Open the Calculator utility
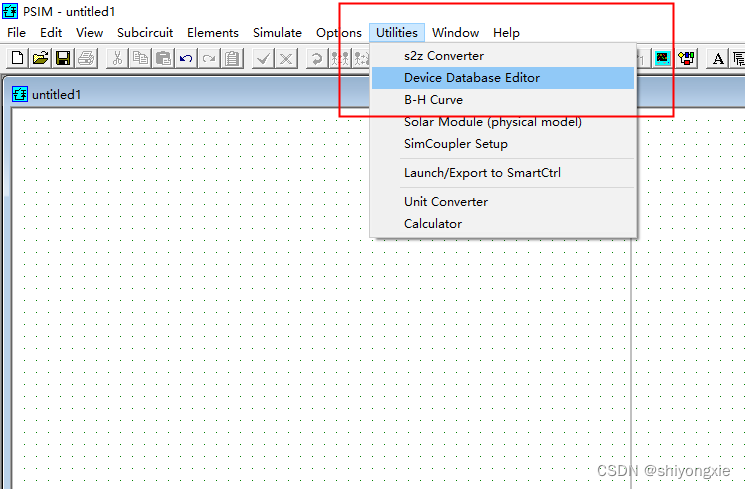 coord(503,224)
